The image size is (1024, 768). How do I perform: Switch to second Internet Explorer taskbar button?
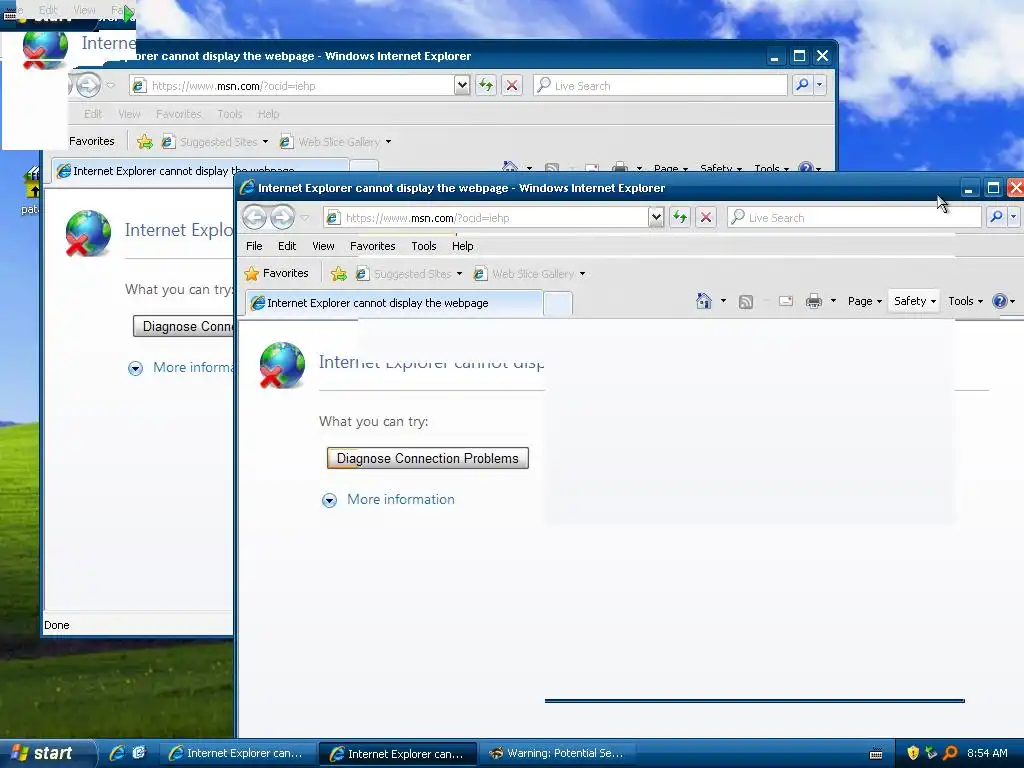(x=398, y=754)
